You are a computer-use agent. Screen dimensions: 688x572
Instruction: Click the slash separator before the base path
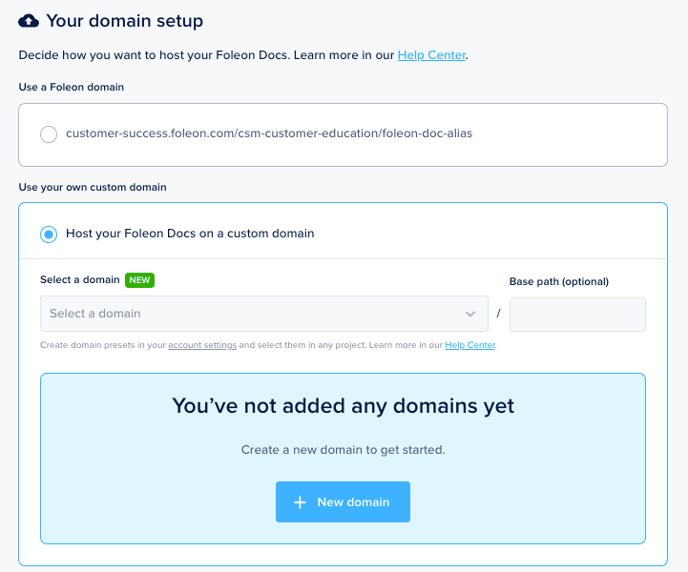(498, 314)
